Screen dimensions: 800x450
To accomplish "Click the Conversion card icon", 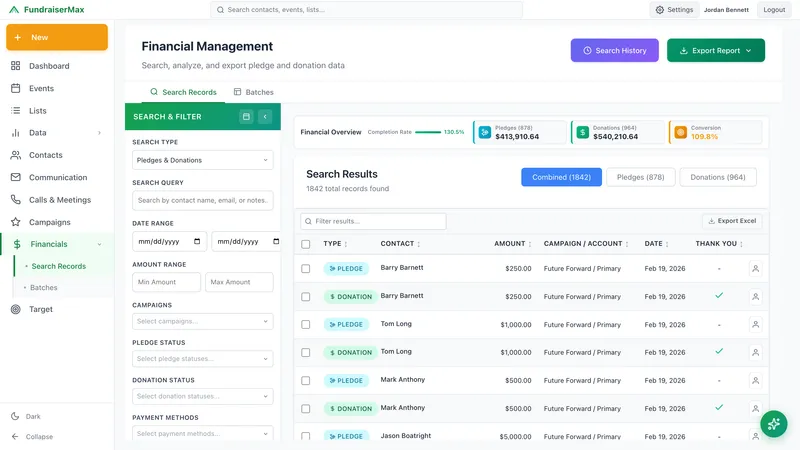I will 681,133.
